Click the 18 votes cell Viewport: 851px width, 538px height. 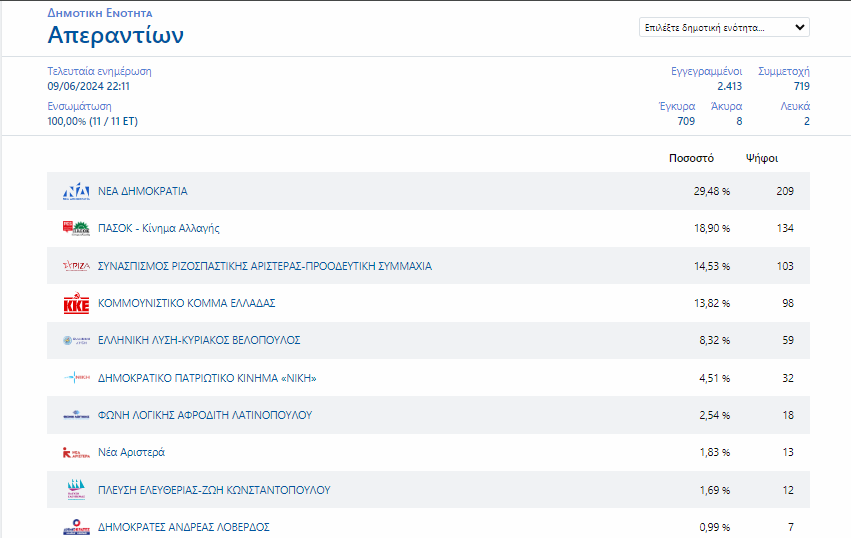(788, 415)
